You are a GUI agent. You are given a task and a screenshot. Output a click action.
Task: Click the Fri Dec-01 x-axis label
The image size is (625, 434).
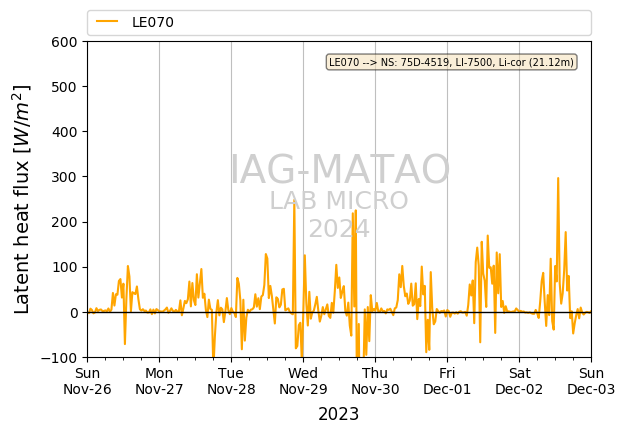click(x=447, y=381)
